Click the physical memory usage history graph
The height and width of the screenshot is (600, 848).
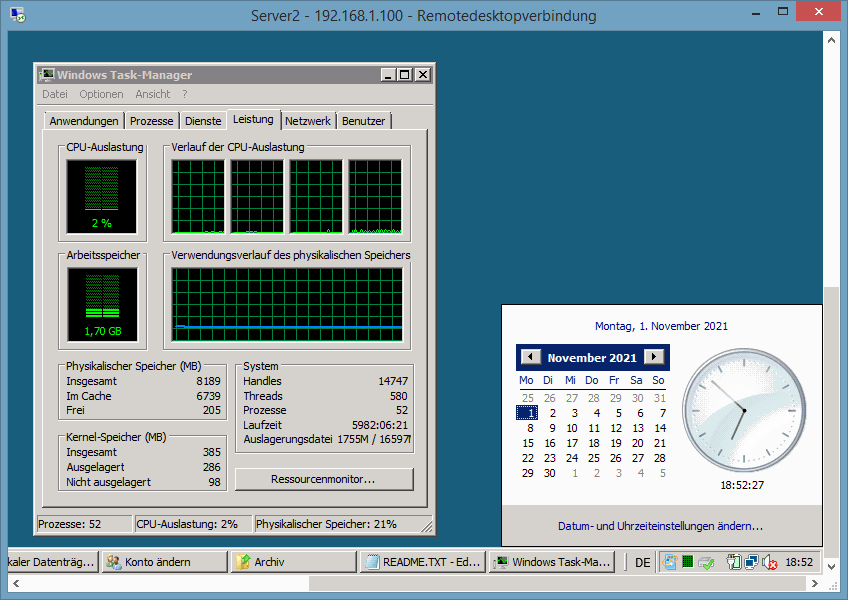point(287,305)
